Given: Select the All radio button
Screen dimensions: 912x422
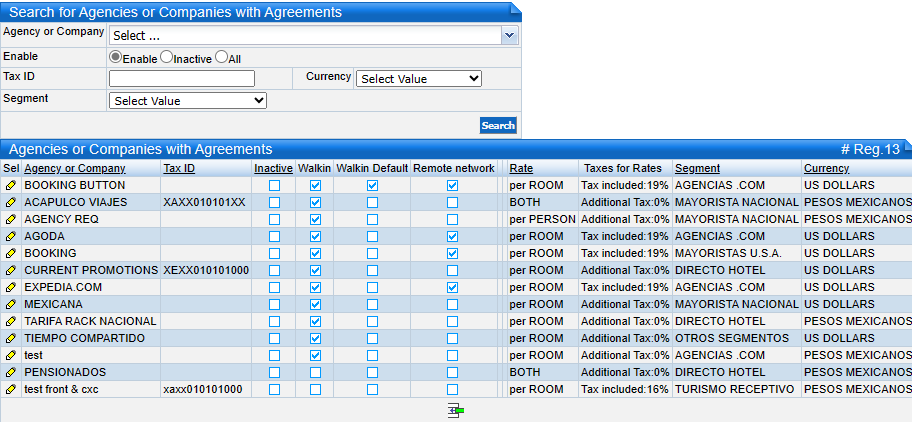Looking at the screenshot, I should click(x=221, y=57).
